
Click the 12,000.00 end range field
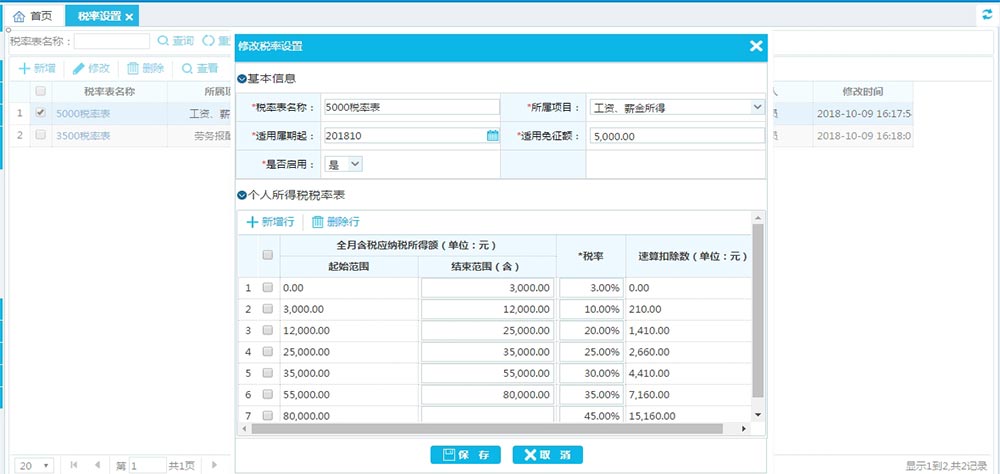point(487,309)
